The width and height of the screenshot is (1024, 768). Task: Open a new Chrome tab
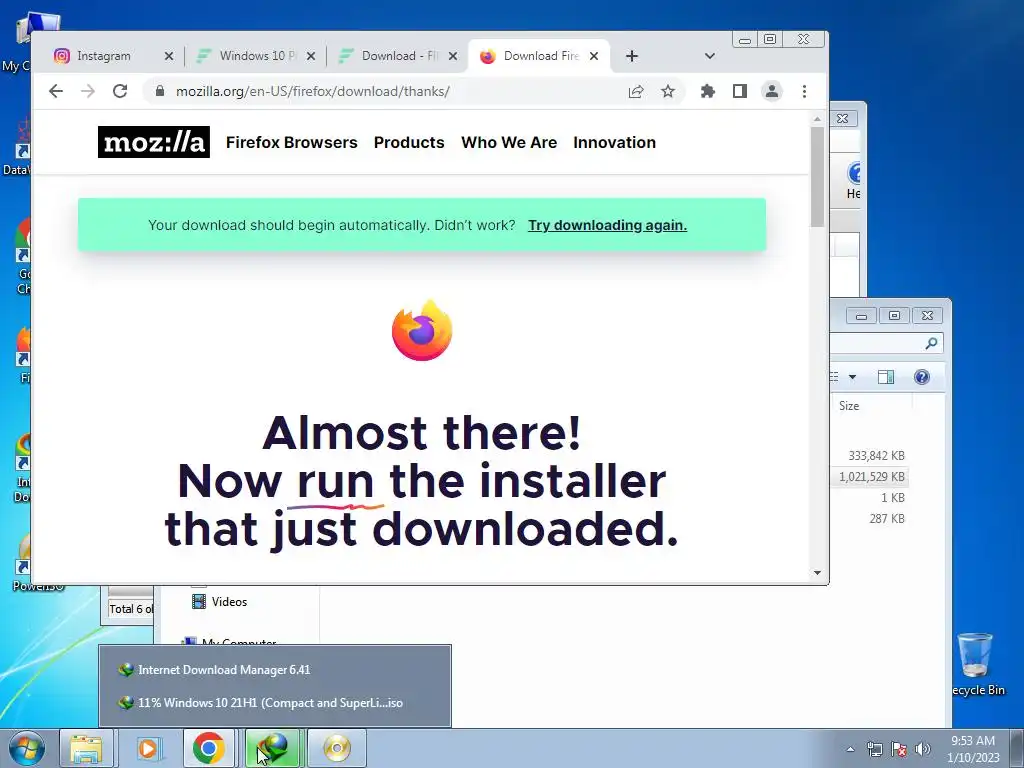click(632, 56)
